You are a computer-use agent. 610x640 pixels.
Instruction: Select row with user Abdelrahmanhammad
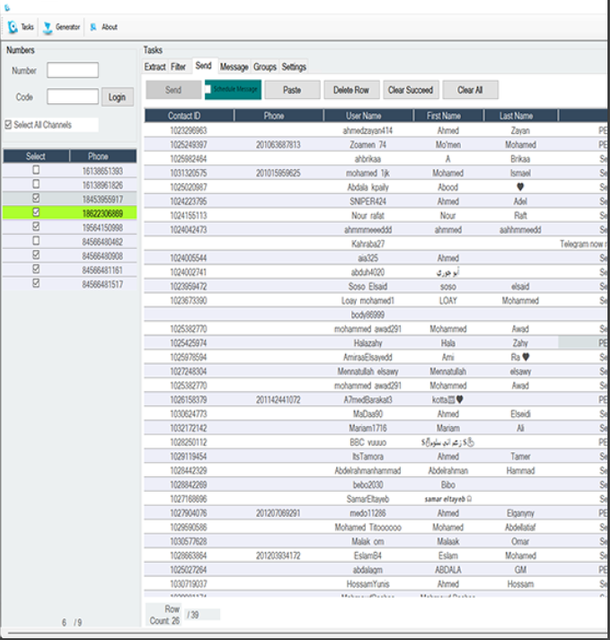[376, 471]
